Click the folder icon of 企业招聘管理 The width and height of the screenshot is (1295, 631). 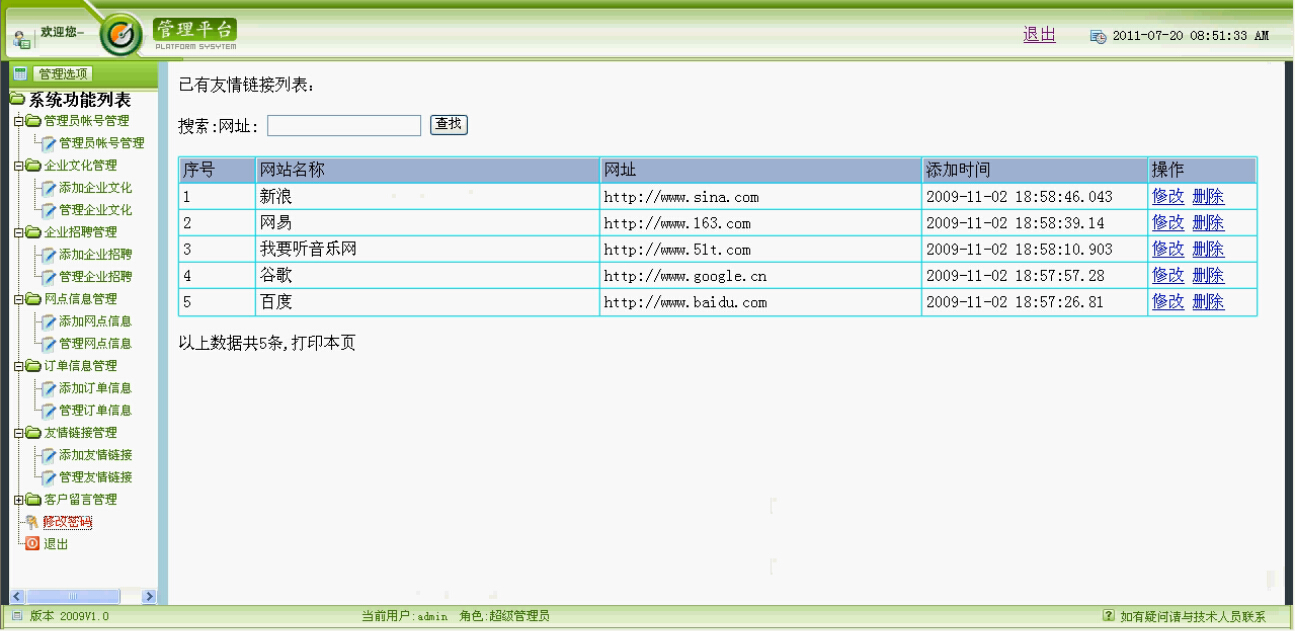click(34, 232)
